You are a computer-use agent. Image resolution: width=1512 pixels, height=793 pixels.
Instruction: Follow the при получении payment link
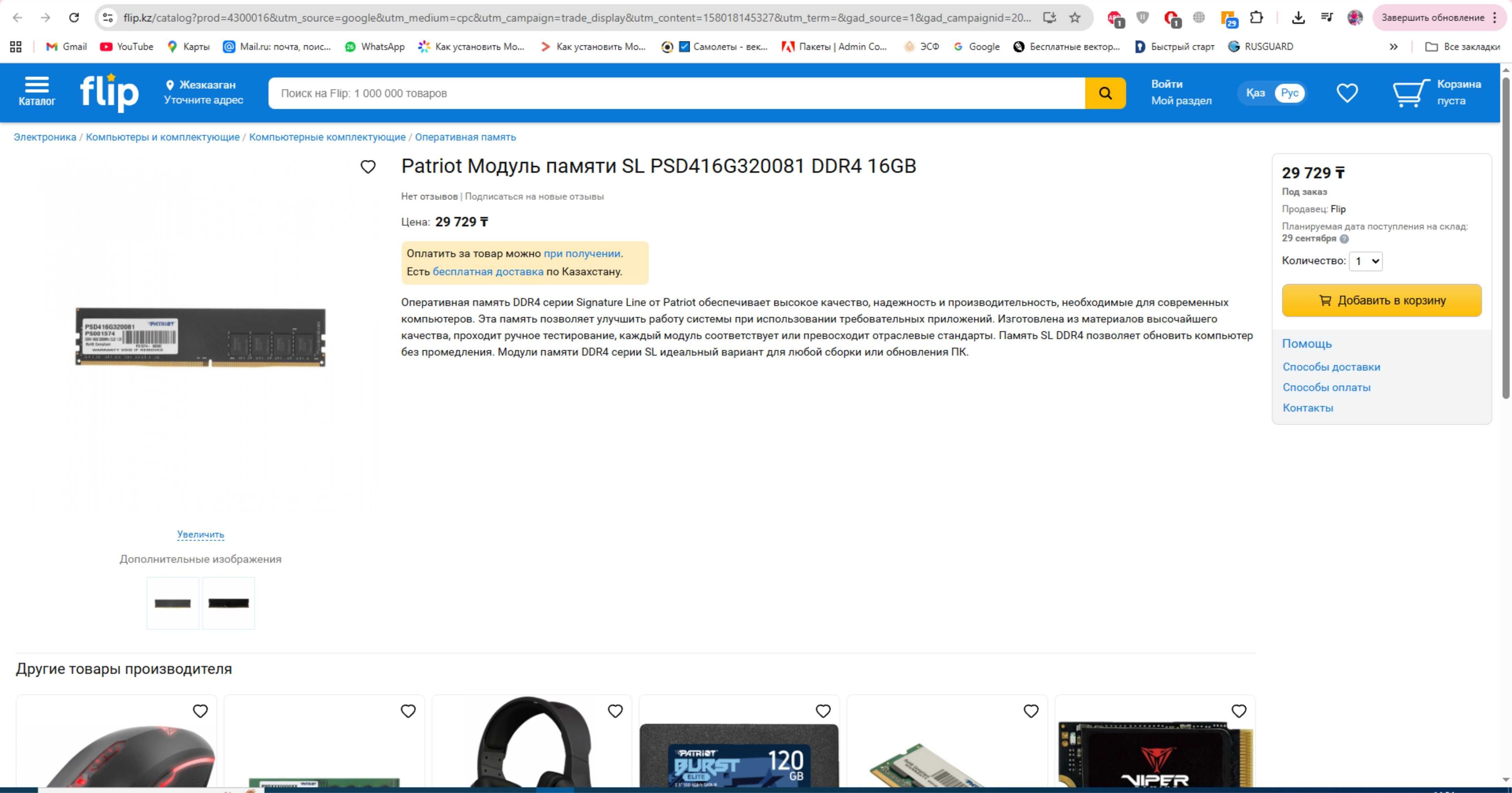[582, 254]
